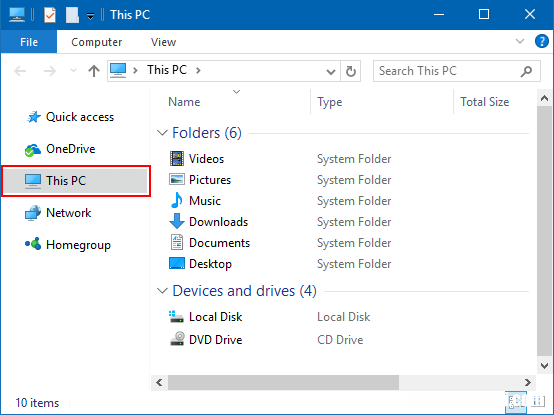
Task: Collapse the Devices and drives (4) group
Action: [x=162, y=291]
